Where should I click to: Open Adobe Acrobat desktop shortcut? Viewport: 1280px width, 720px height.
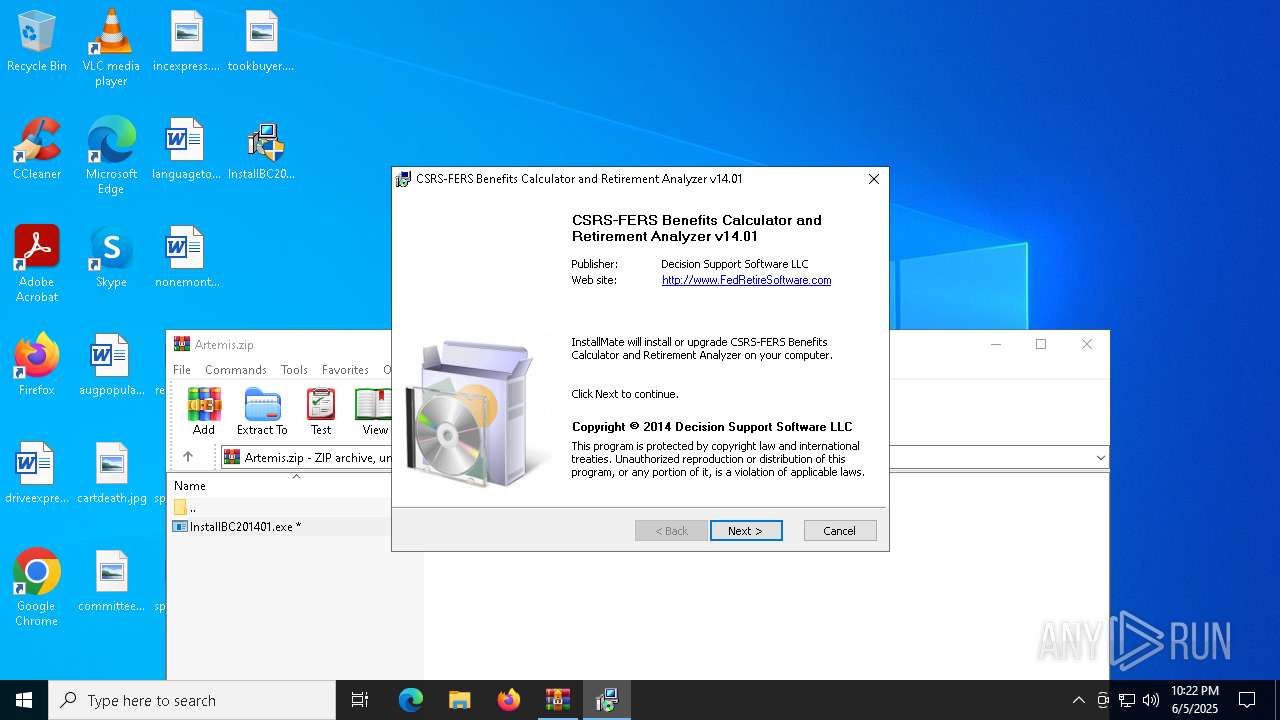(37, 264)
